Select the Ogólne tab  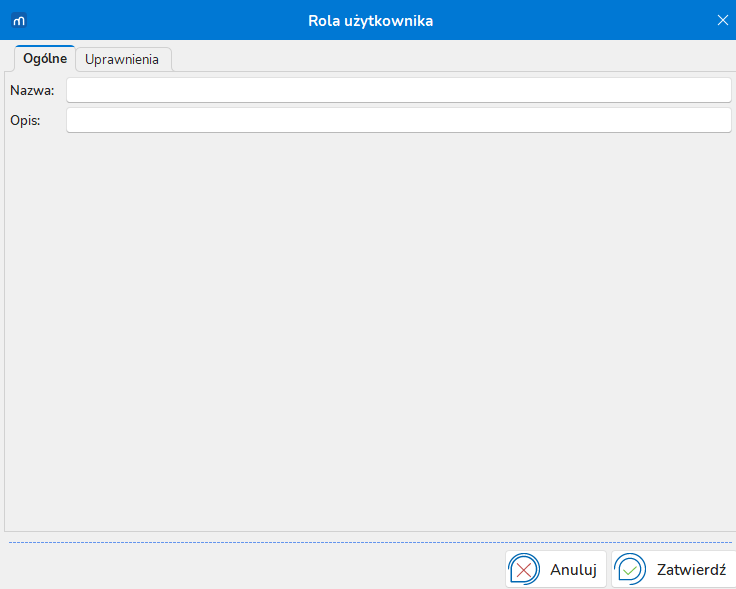[45, 59]
